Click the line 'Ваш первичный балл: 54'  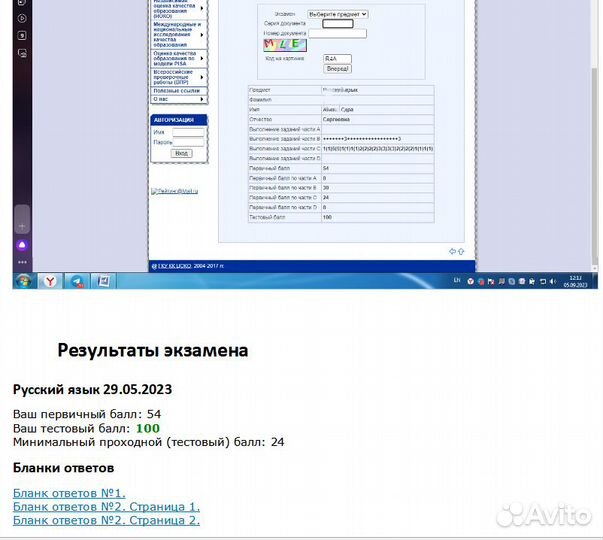click(x=87, y=414)
